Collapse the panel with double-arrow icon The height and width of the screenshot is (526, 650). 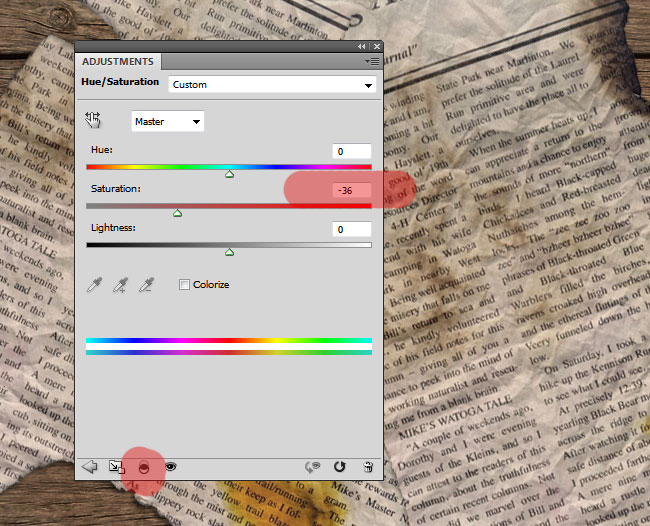coord(362,47)
